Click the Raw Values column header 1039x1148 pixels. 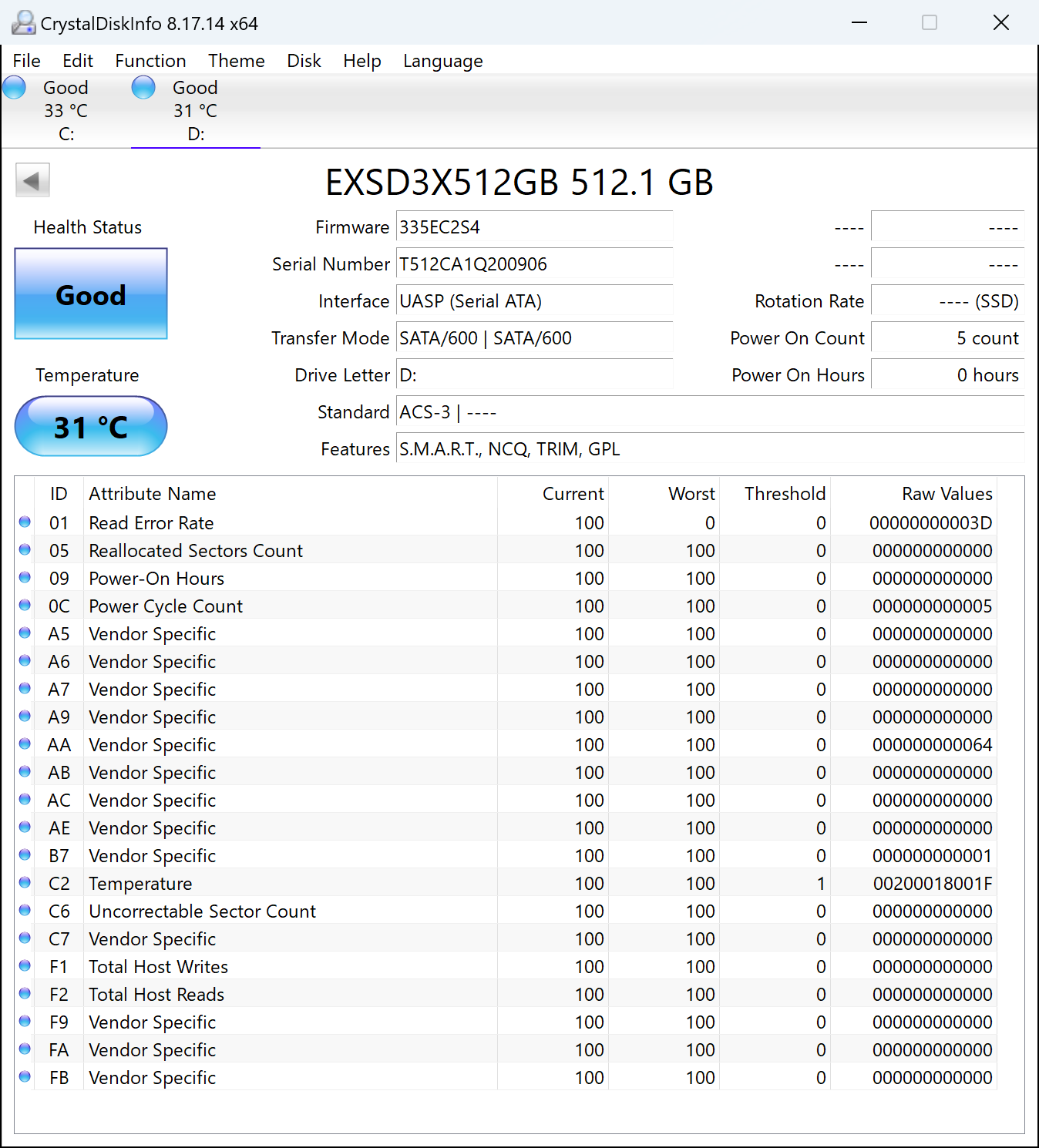[x=913, y=494]
